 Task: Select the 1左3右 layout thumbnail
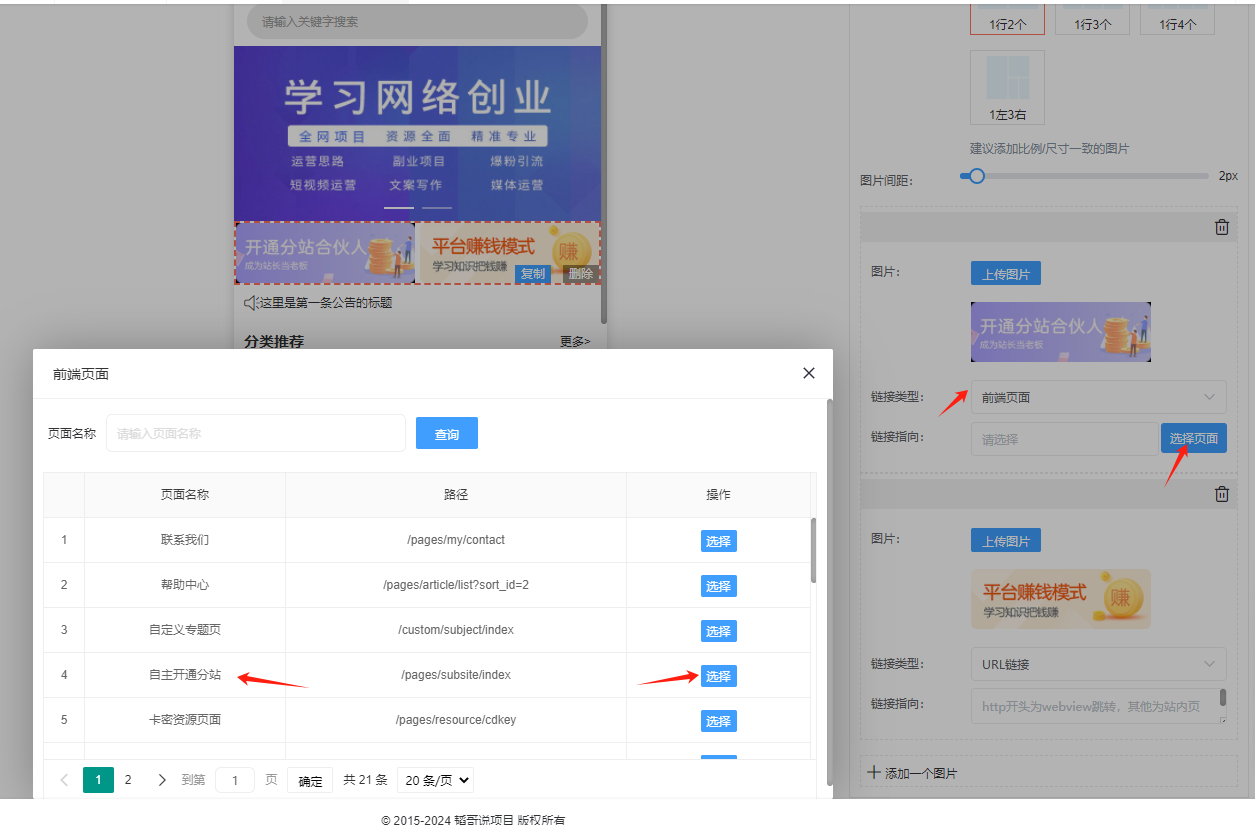(1007, 88)
